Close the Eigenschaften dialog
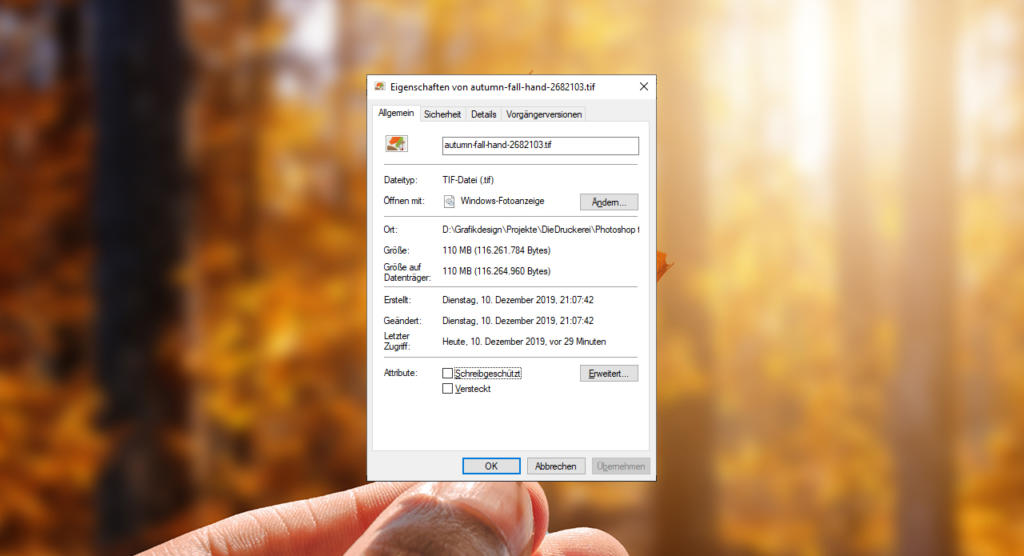 (x=643, y=86)
